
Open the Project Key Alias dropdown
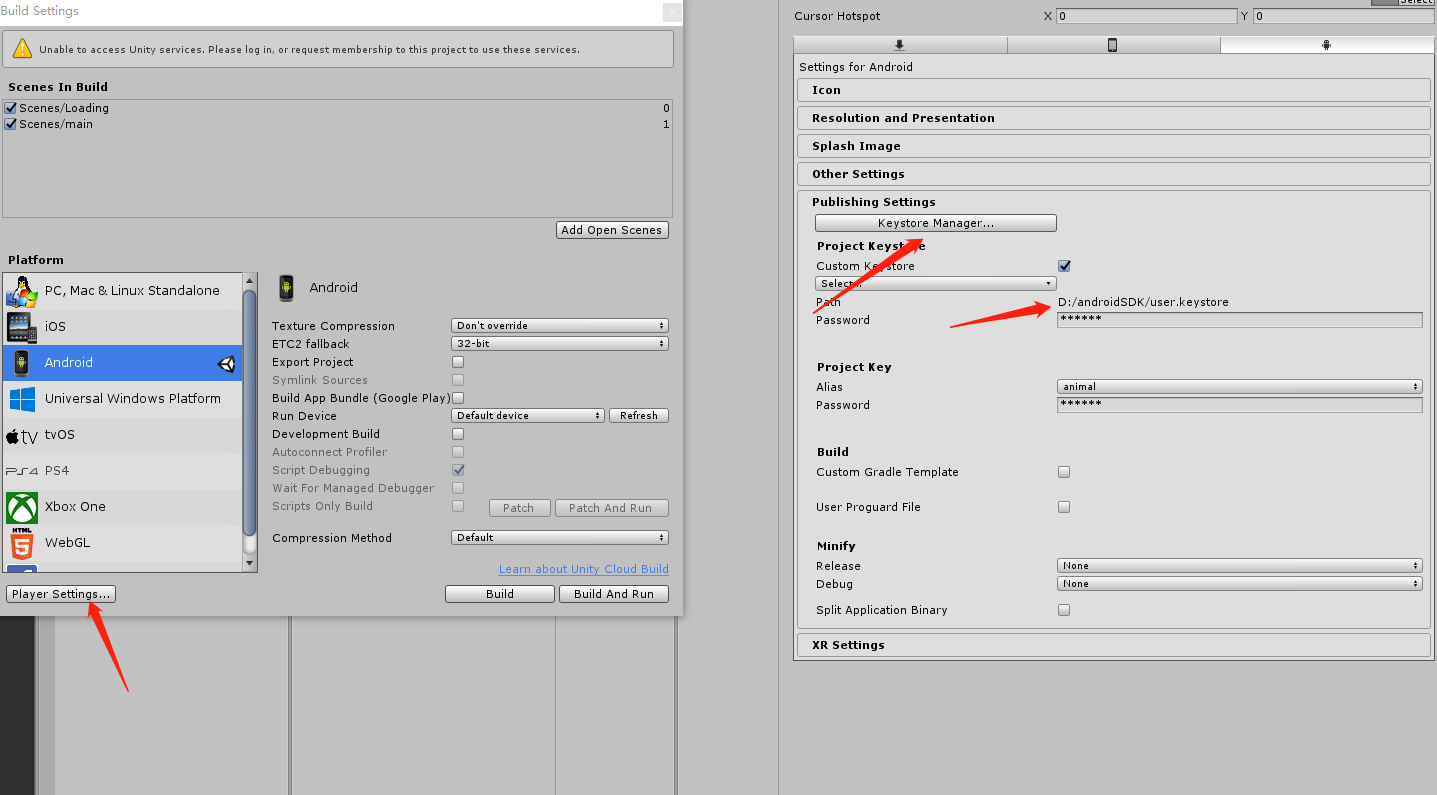[x=1240, y=387]
